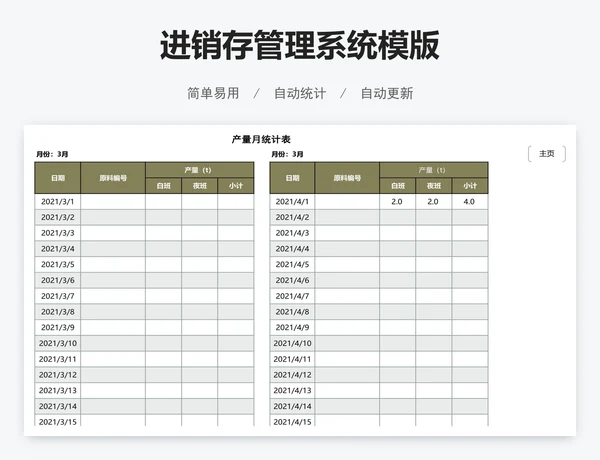Click empty 原料编号 input cell for 2021/4/2

[x=347, y=217]
